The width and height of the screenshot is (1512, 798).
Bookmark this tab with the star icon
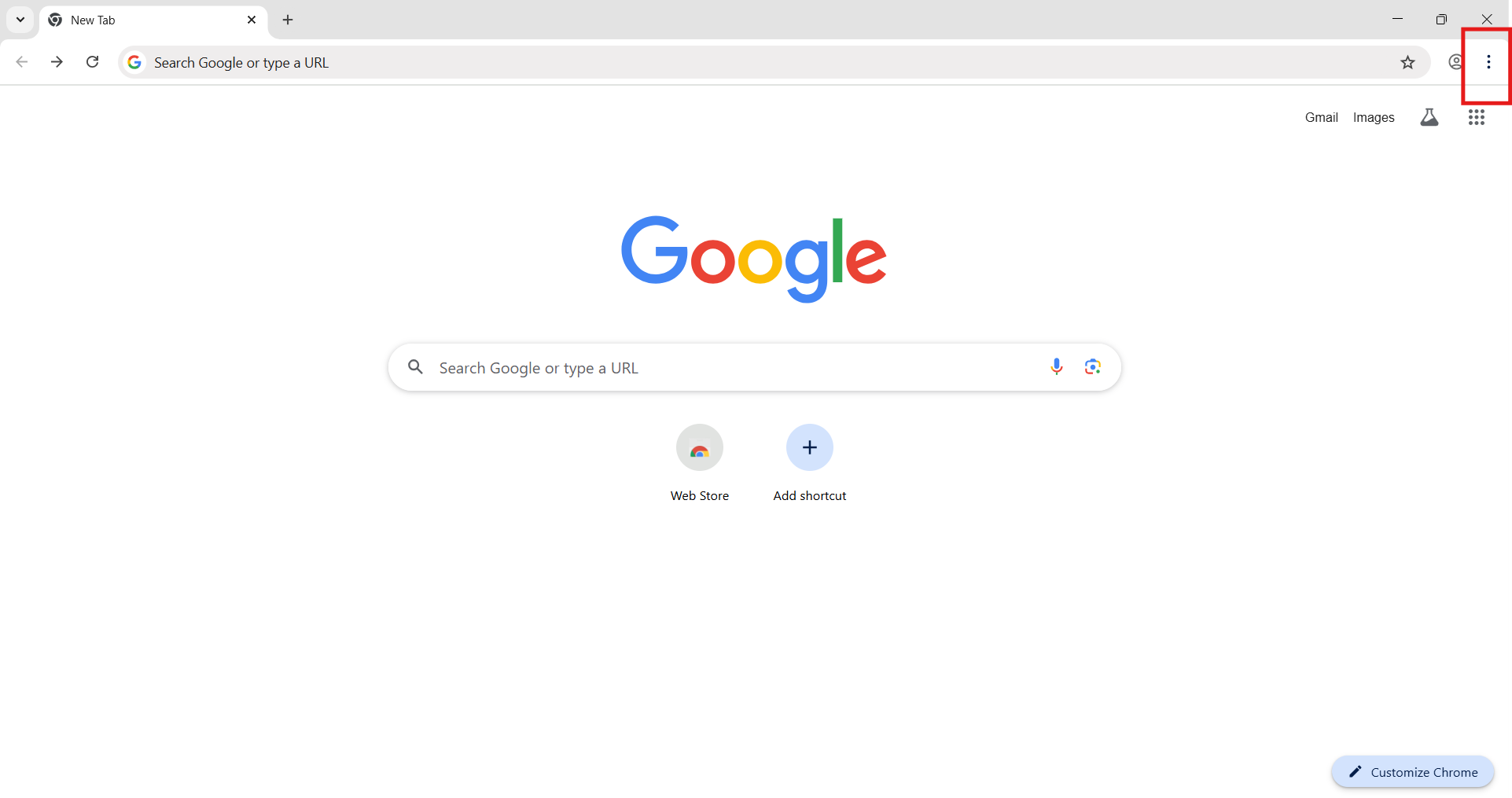coord(1407,62)
